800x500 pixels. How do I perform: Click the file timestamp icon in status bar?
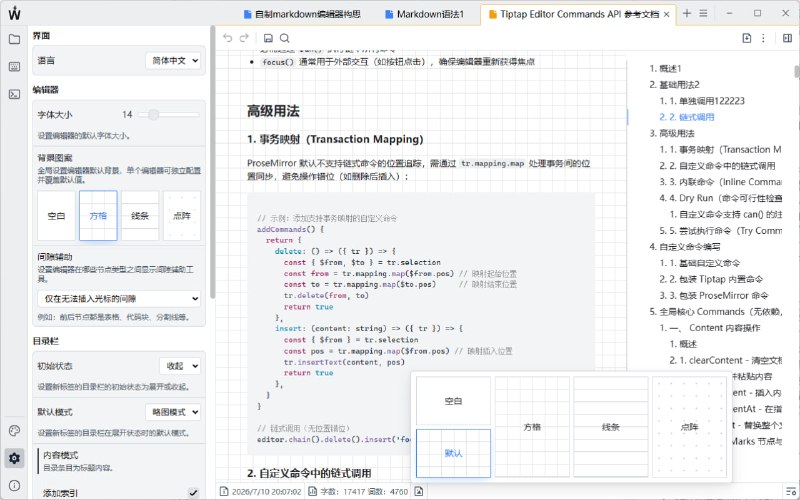(224, 491)
